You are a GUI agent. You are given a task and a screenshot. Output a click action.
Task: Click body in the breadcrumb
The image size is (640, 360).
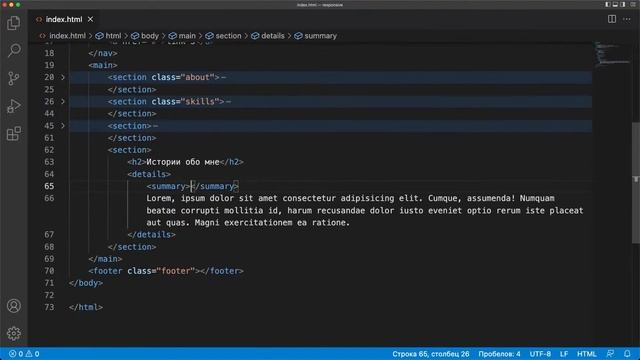(x=149, y=36)
